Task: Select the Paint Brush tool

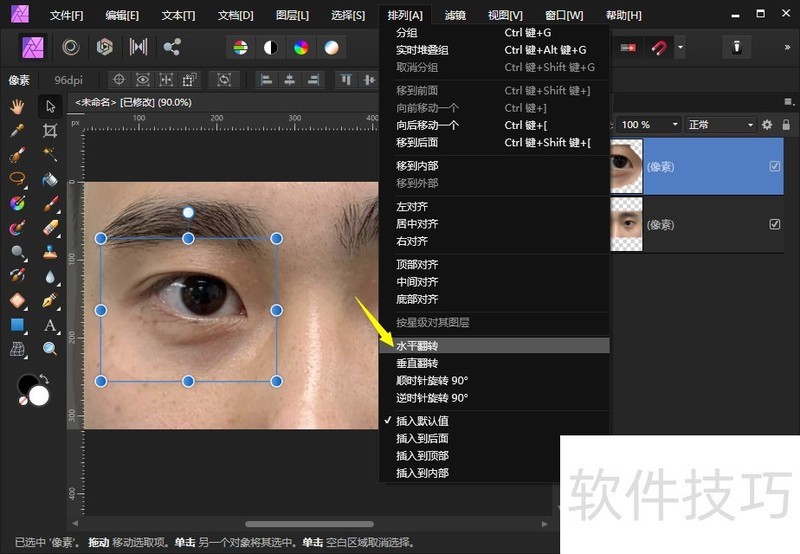Action: coord(50,203)
